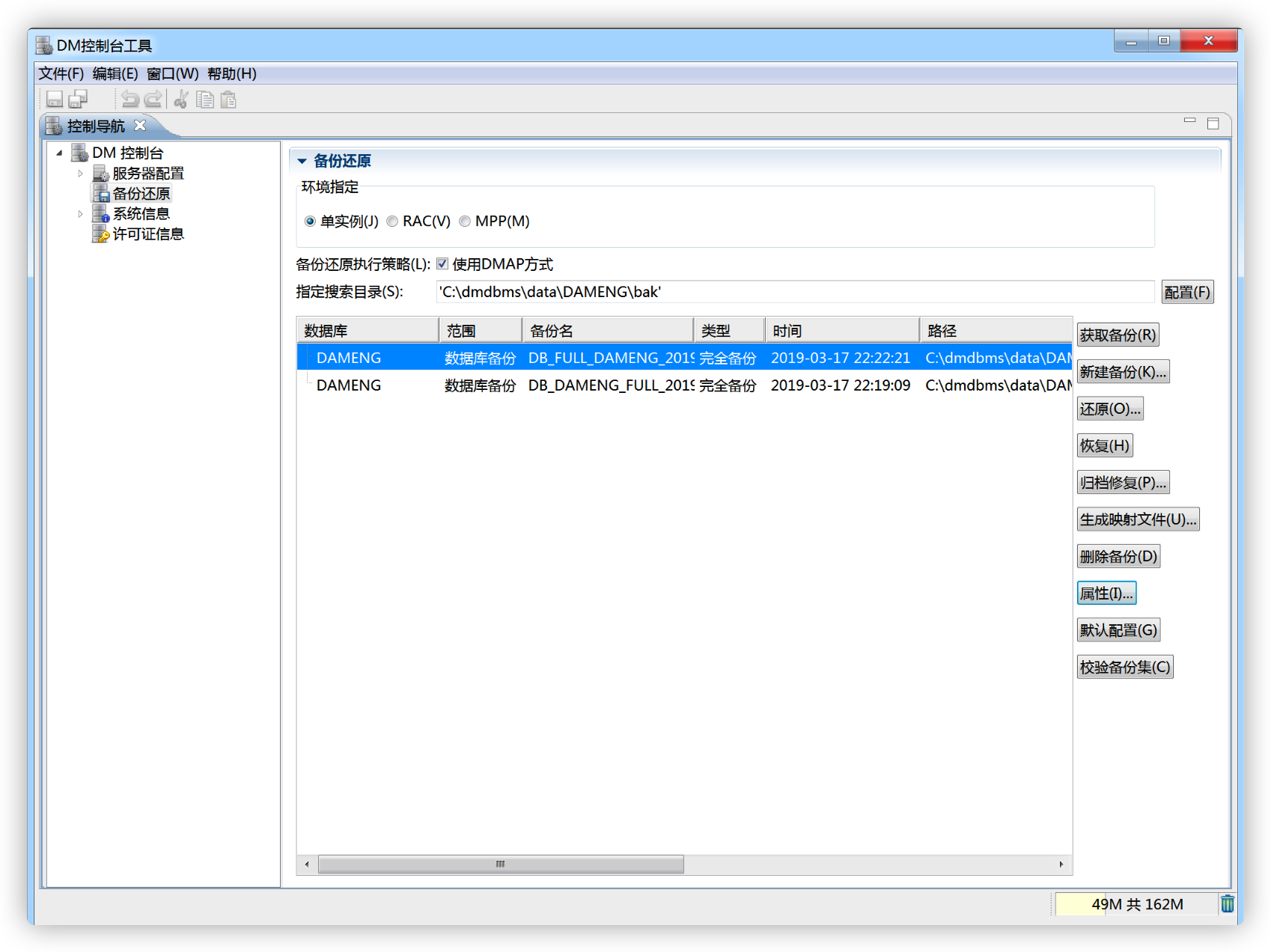Click the 系统信息 tree icon

click(100, 214)
